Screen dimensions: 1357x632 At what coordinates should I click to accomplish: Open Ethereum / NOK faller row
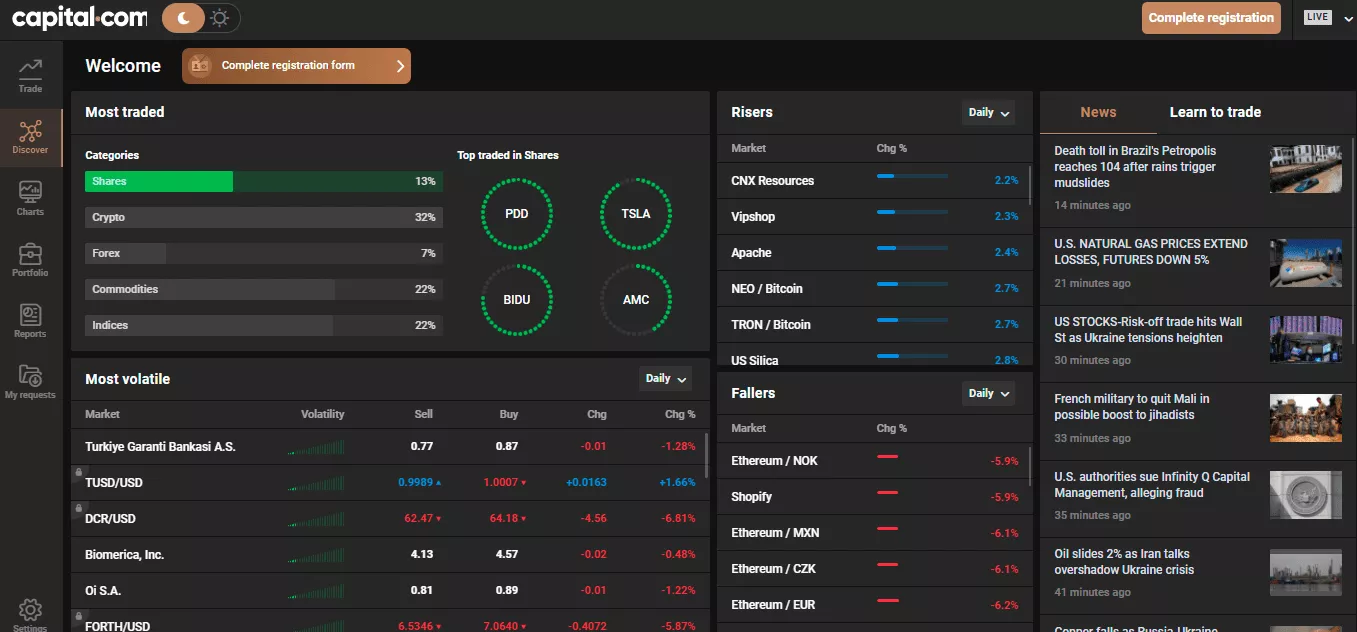tap(875, 461)
